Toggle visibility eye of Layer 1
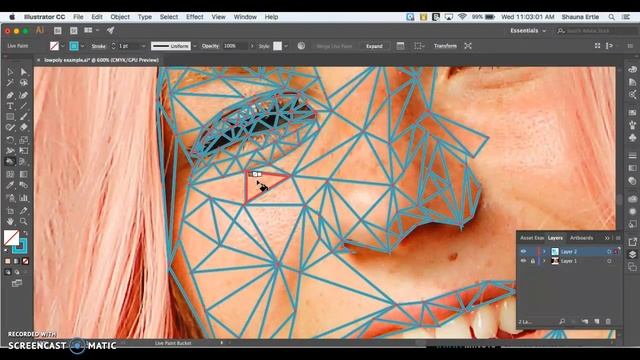This screenshot has width=640, height=360. (523, 261)
